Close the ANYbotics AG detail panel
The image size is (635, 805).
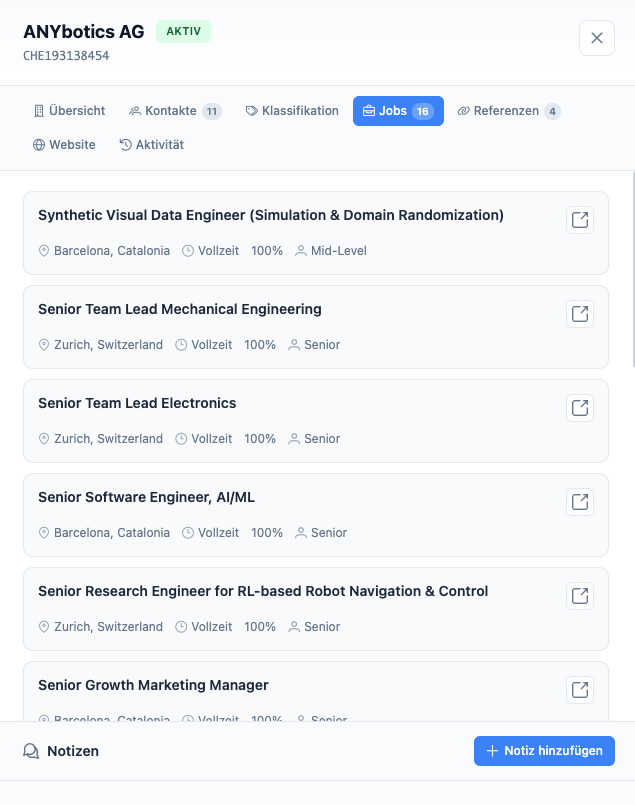click(597, 38)
